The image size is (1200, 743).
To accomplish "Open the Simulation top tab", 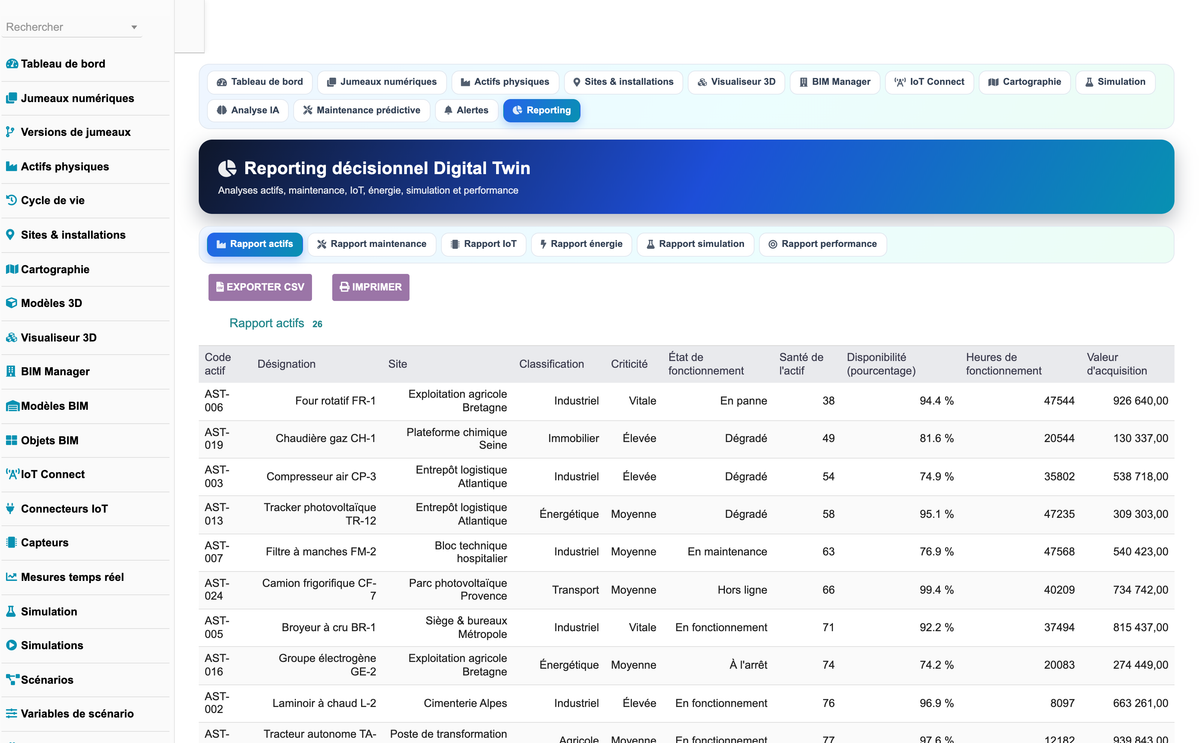I will coord(1115,82).
